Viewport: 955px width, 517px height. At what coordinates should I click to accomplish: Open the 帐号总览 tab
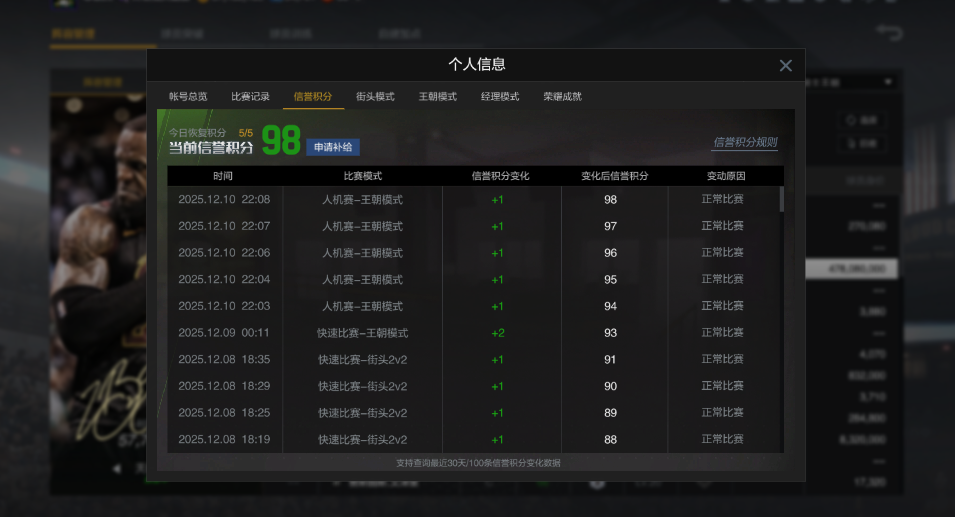188,96
